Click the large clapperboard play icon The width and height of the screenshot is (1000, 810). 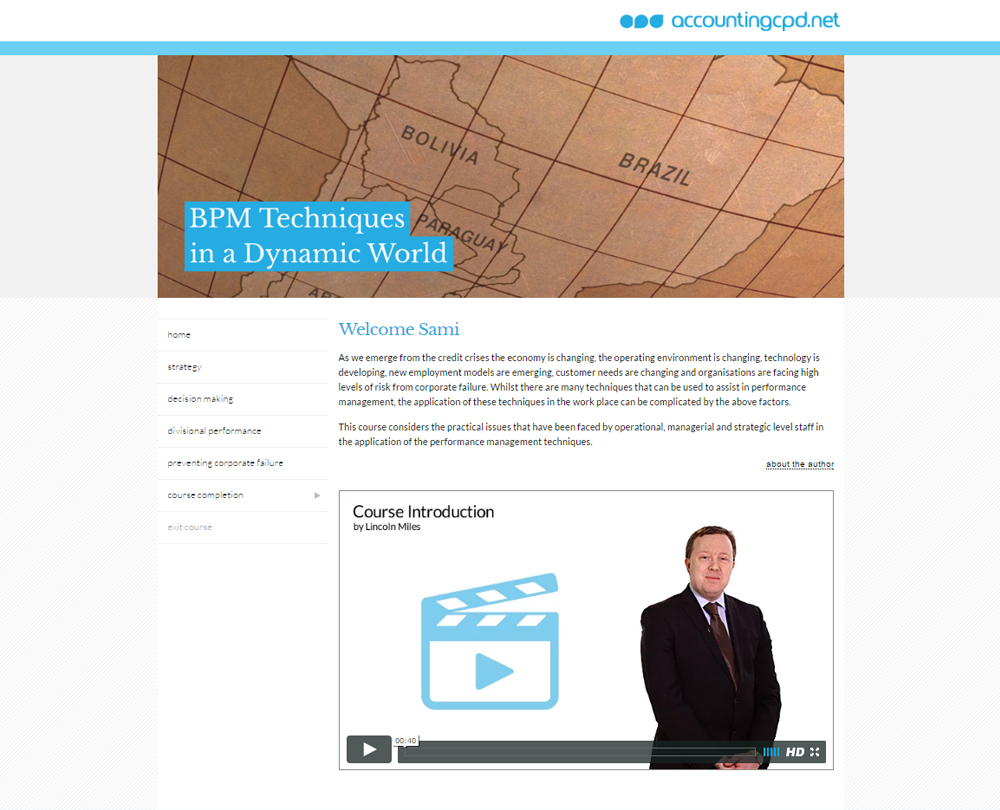(489, 642)
